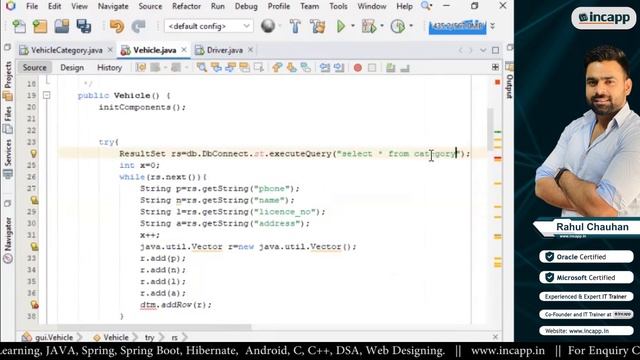Open the Refactor menu

pos(186,6)
